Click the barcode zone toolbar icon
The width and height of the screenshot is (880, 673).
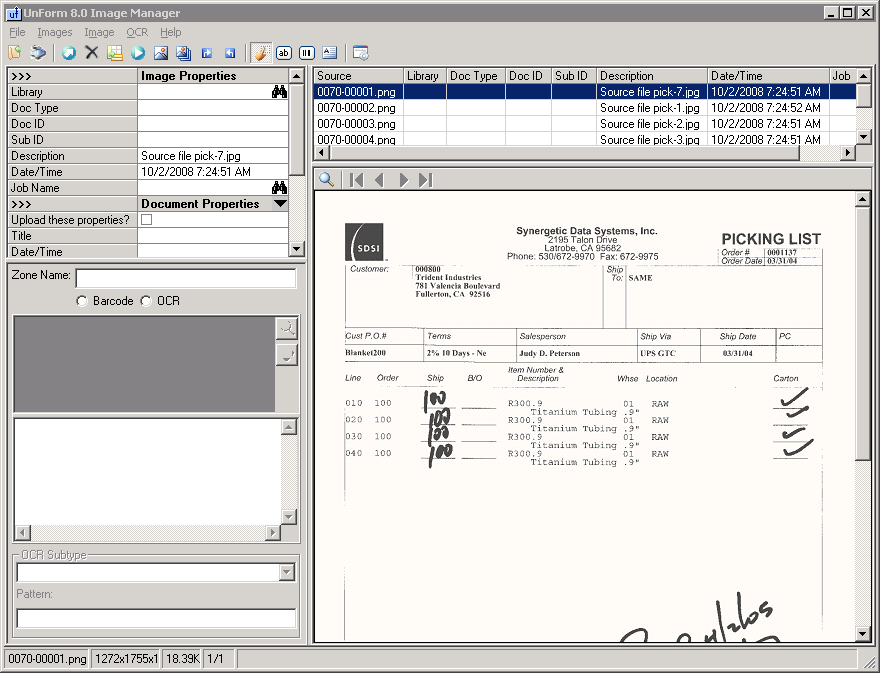(x=307, y=53)
